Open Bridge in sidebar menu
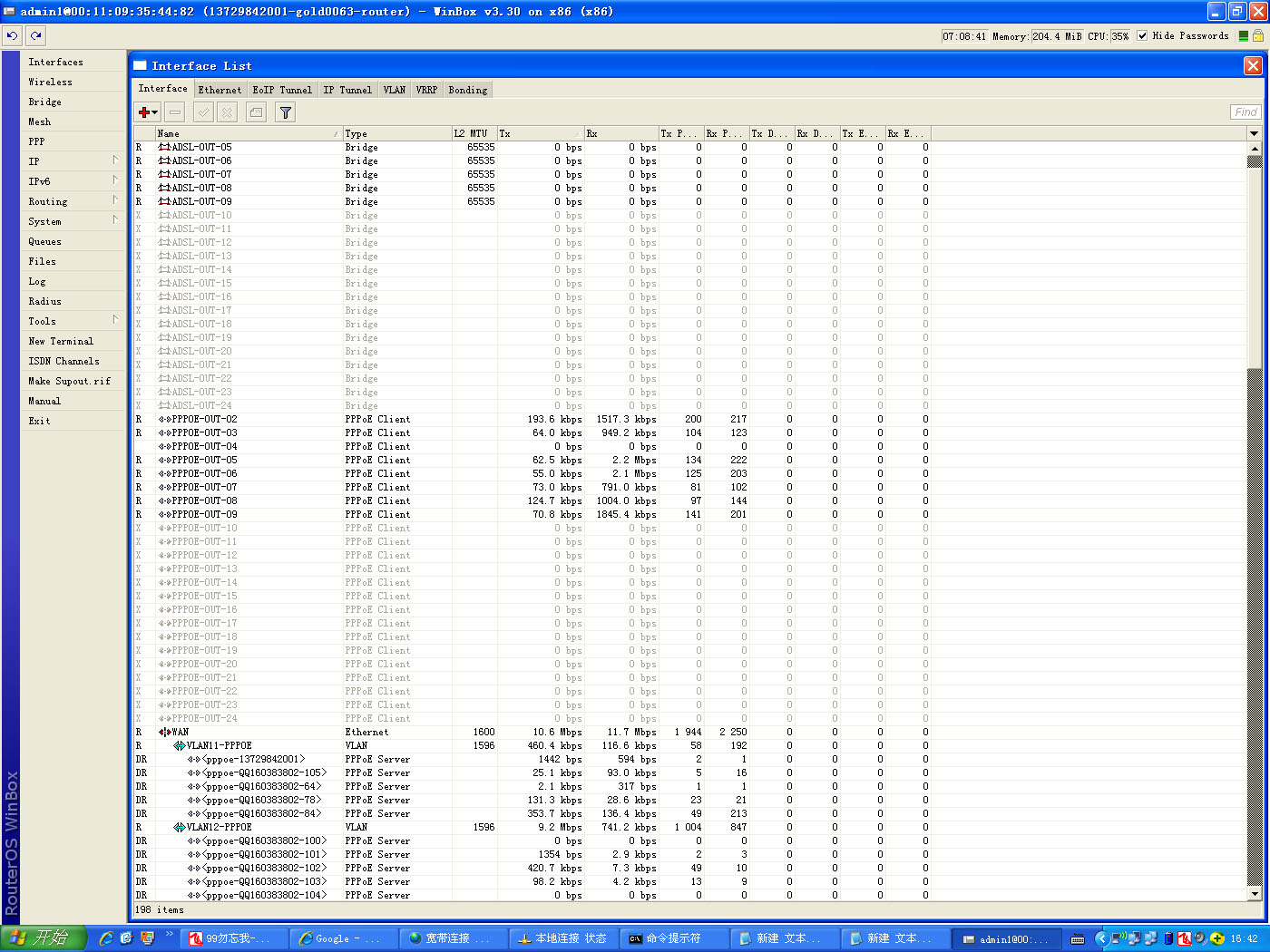 [x=73, y=102]
